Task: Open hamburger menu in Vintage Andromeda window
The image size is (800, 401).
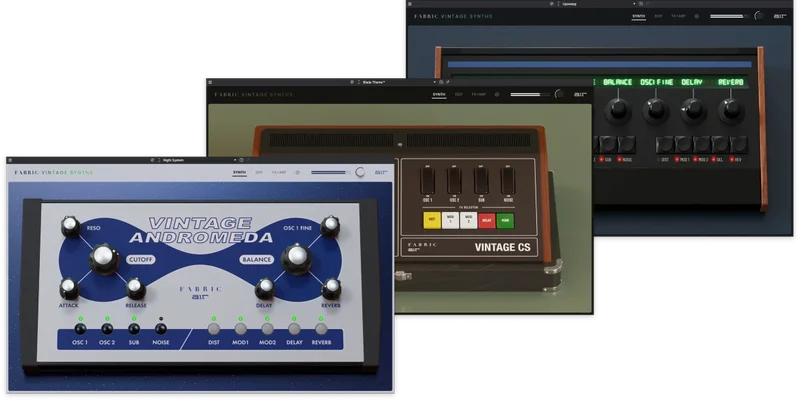Action: (10, 160)
